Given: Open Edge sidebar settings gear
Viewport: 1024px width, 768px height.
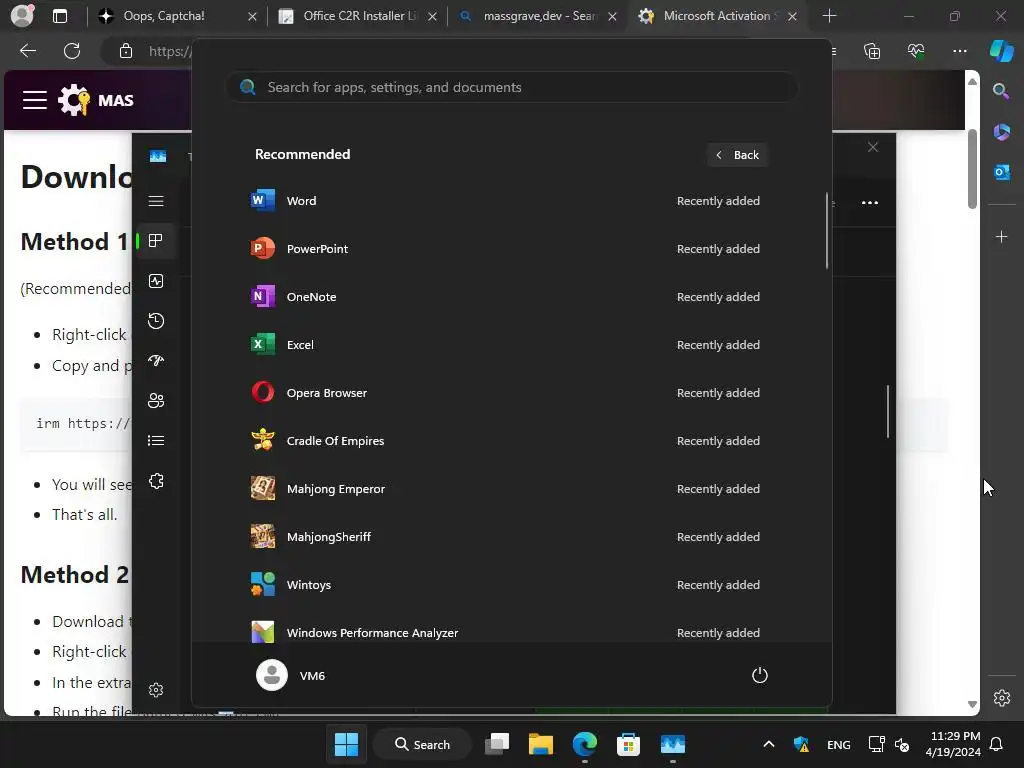Looking at the screenshot, I should (1002, 697).
